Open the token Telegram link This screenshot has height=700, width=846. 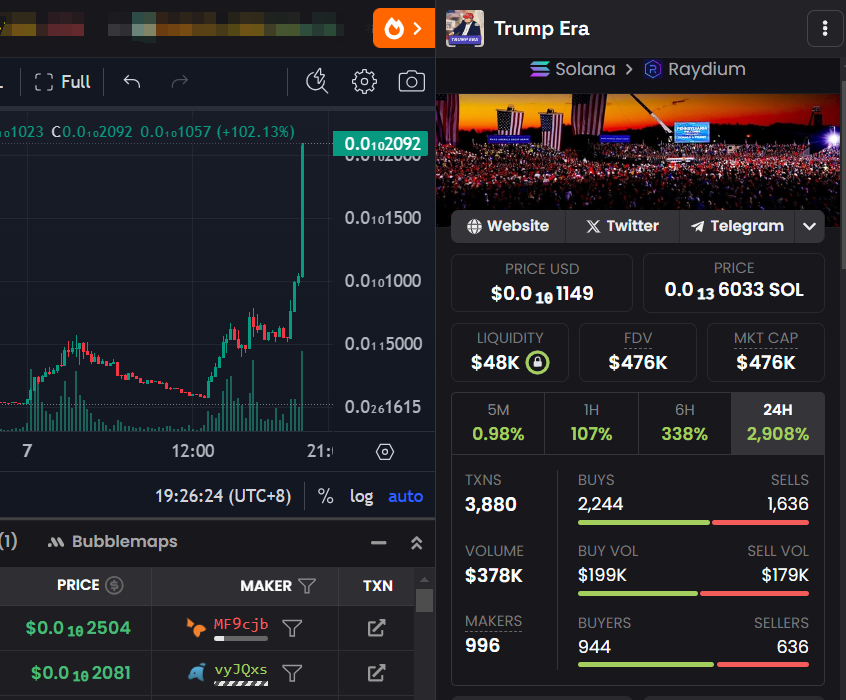pos(737,226)
